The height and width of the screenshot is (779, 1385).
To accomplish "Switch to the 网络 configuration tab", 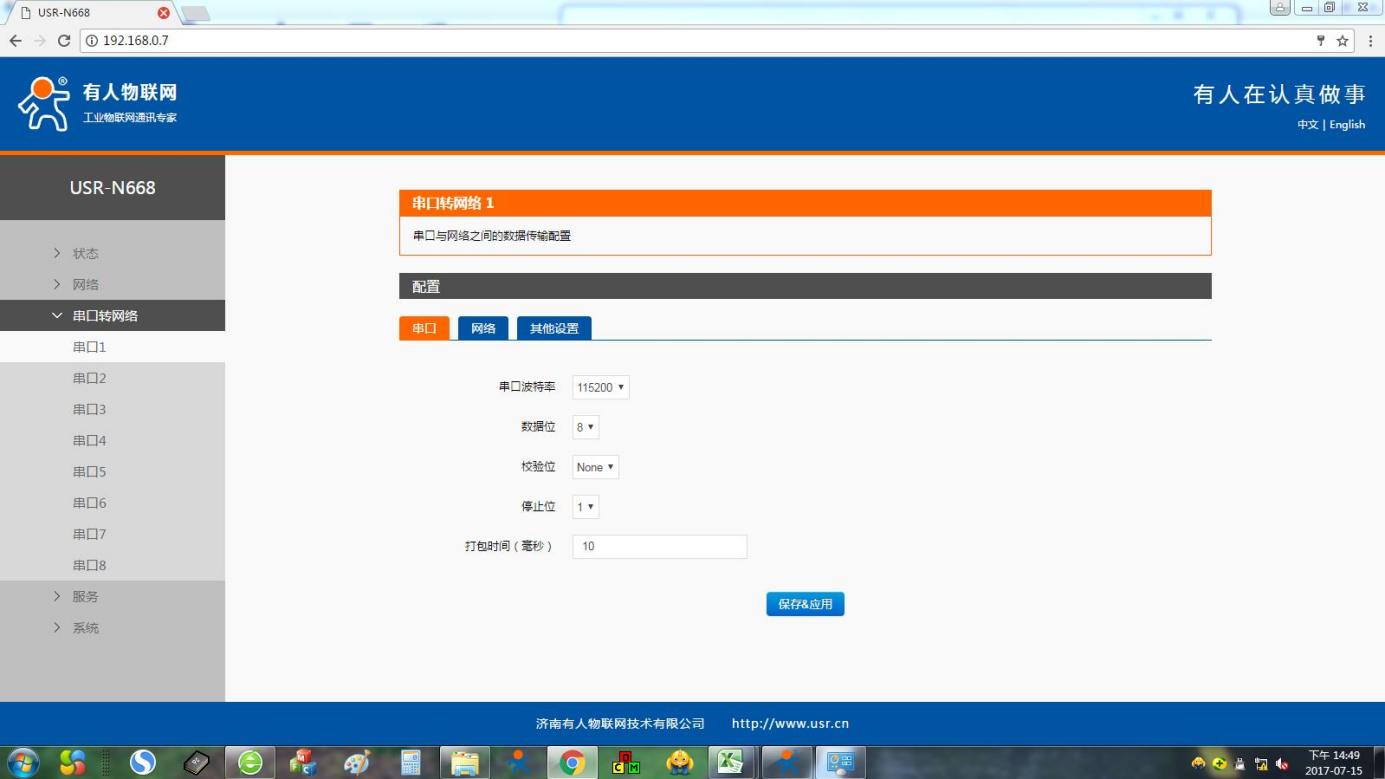I will [483, 328].
